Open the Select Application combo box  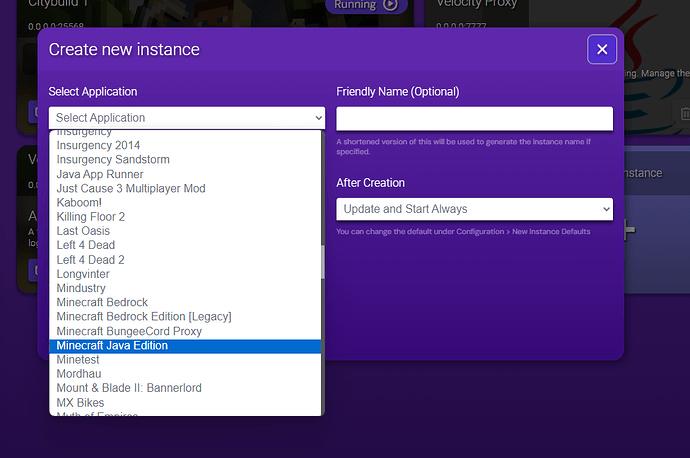click(187, 118)
